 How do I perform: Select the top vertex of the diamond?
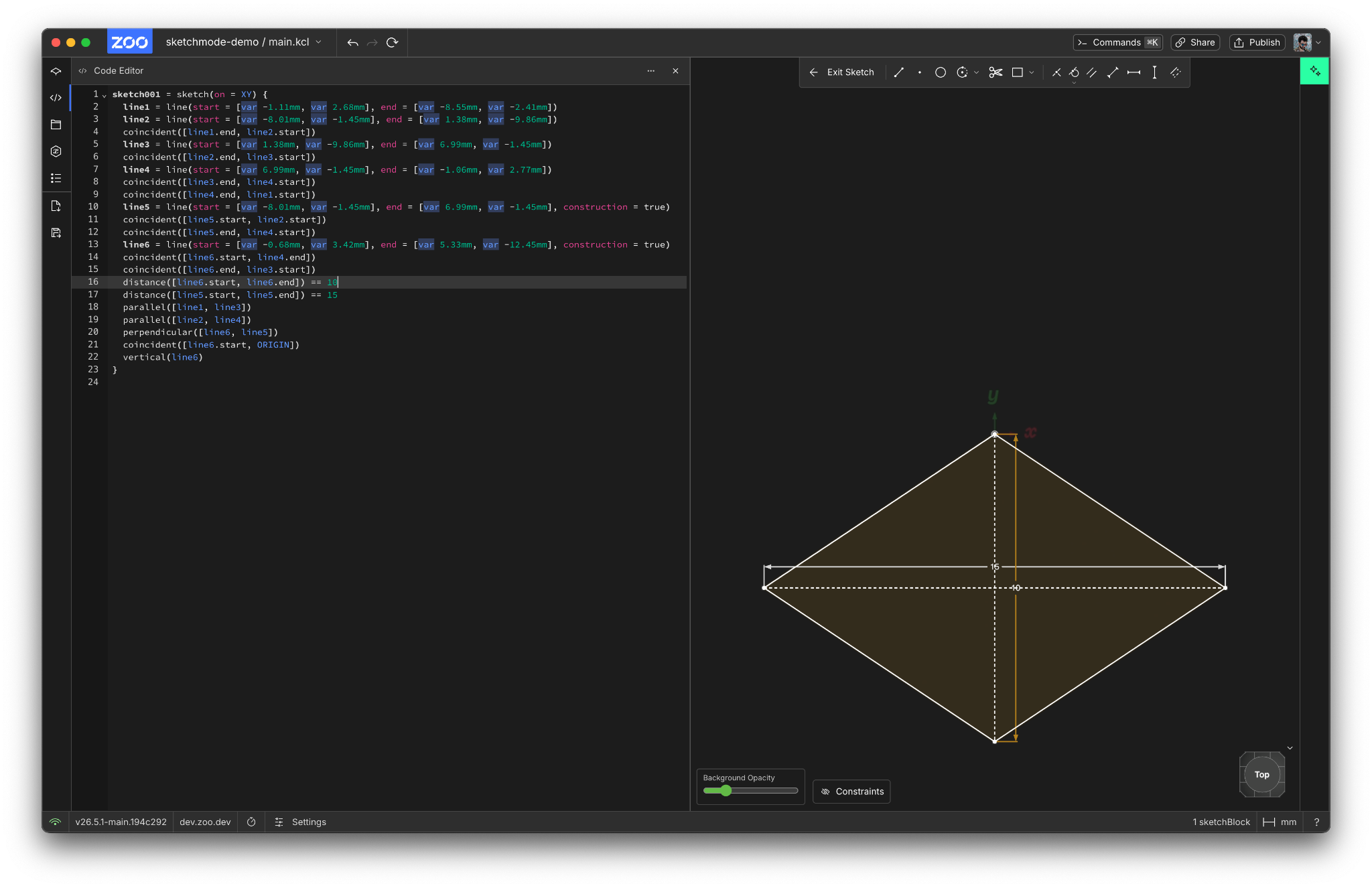pos(995,435)
